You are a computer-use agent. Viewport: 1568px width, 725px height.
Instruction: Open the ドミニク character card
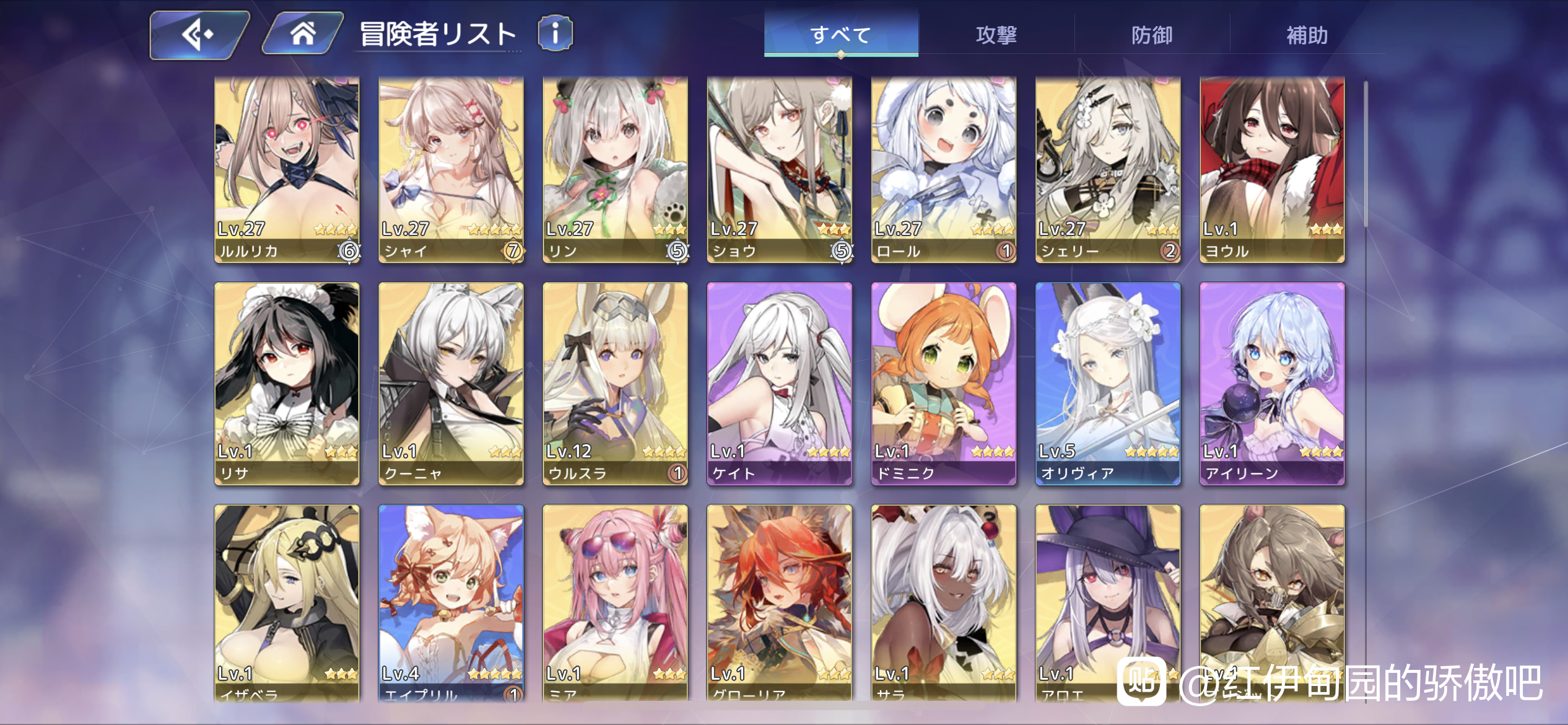click(943, 384)
